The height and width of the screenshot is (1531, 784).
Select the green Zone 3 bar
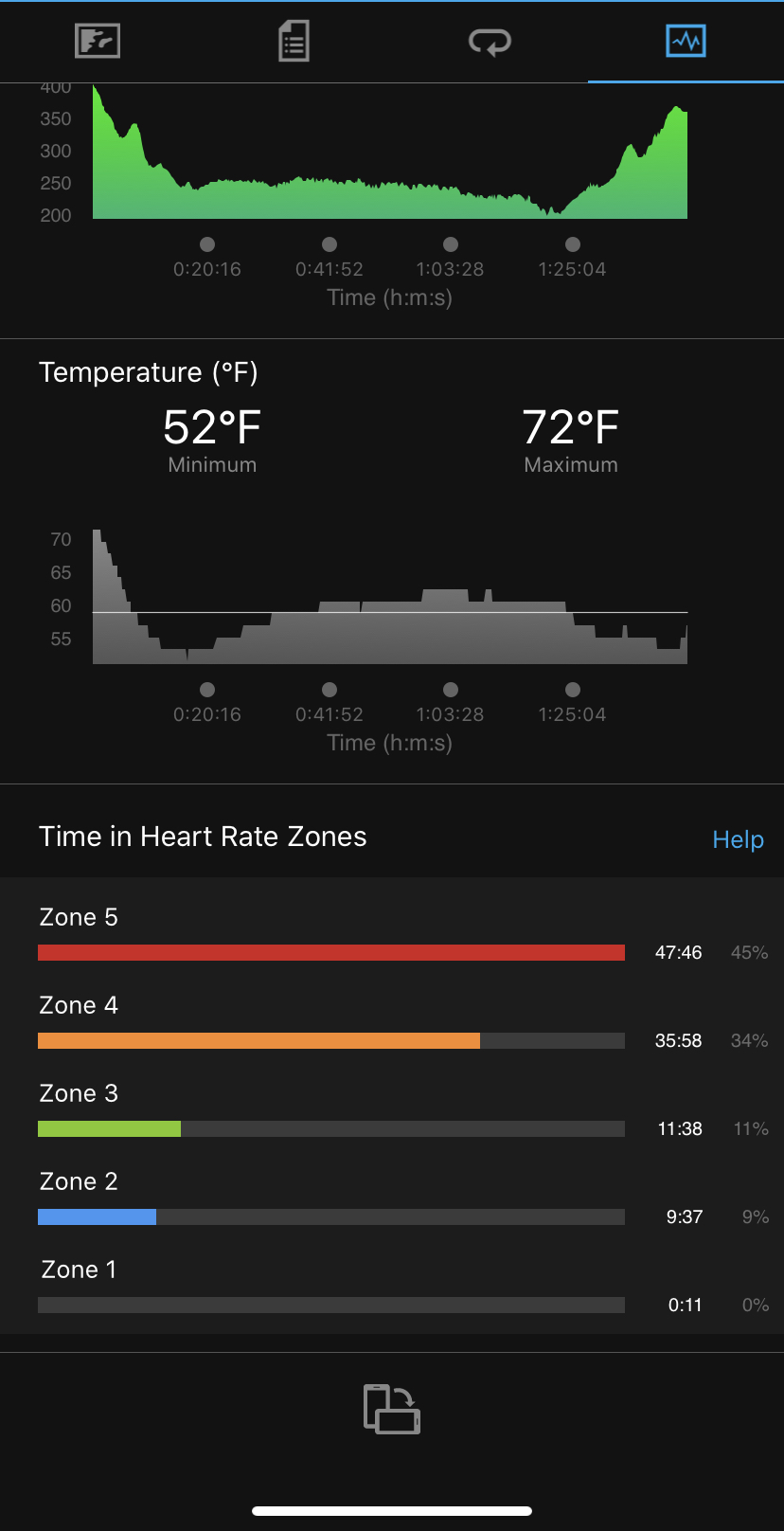click(109, 1128)
